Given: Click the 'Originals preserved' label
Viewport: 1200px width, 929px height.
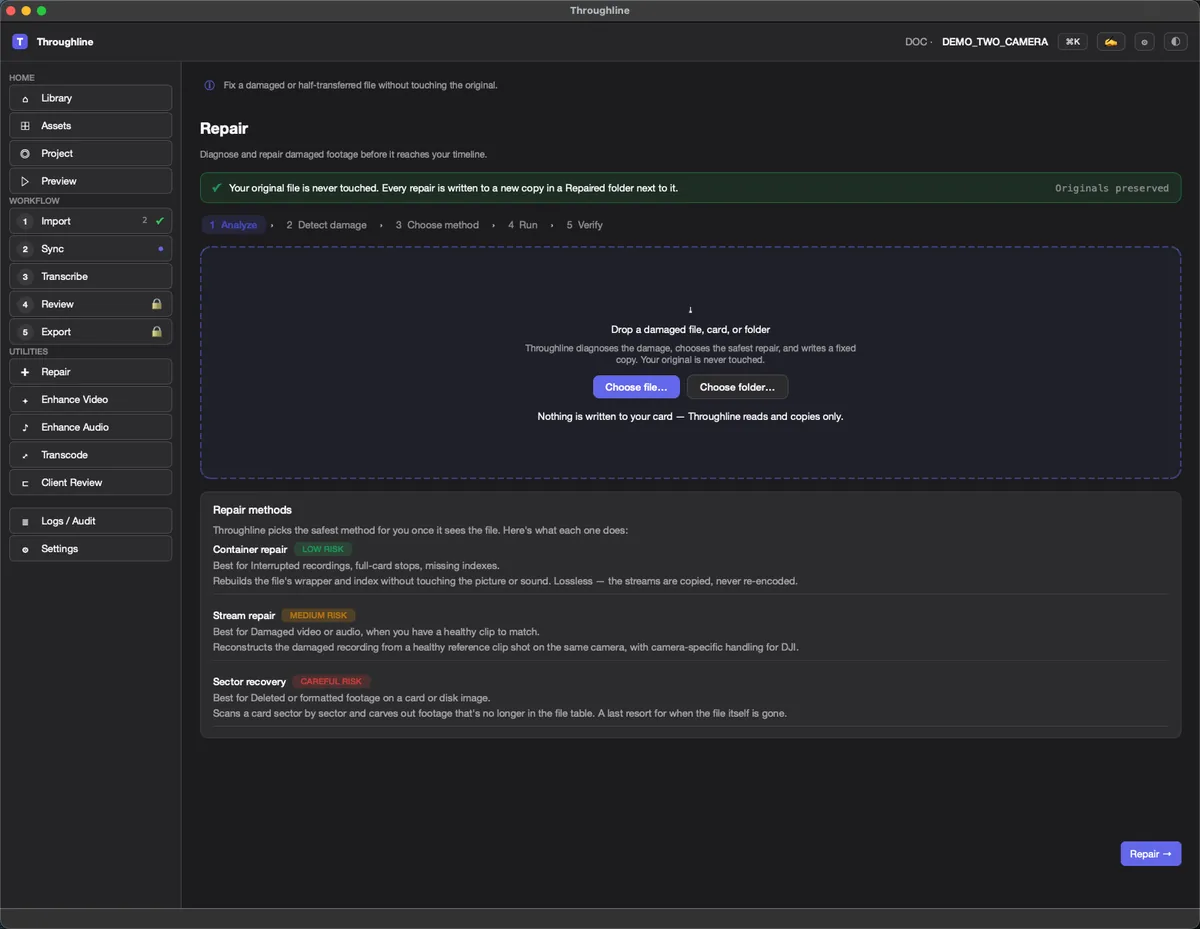Looking at the screenshot, I should point(1112,188).
